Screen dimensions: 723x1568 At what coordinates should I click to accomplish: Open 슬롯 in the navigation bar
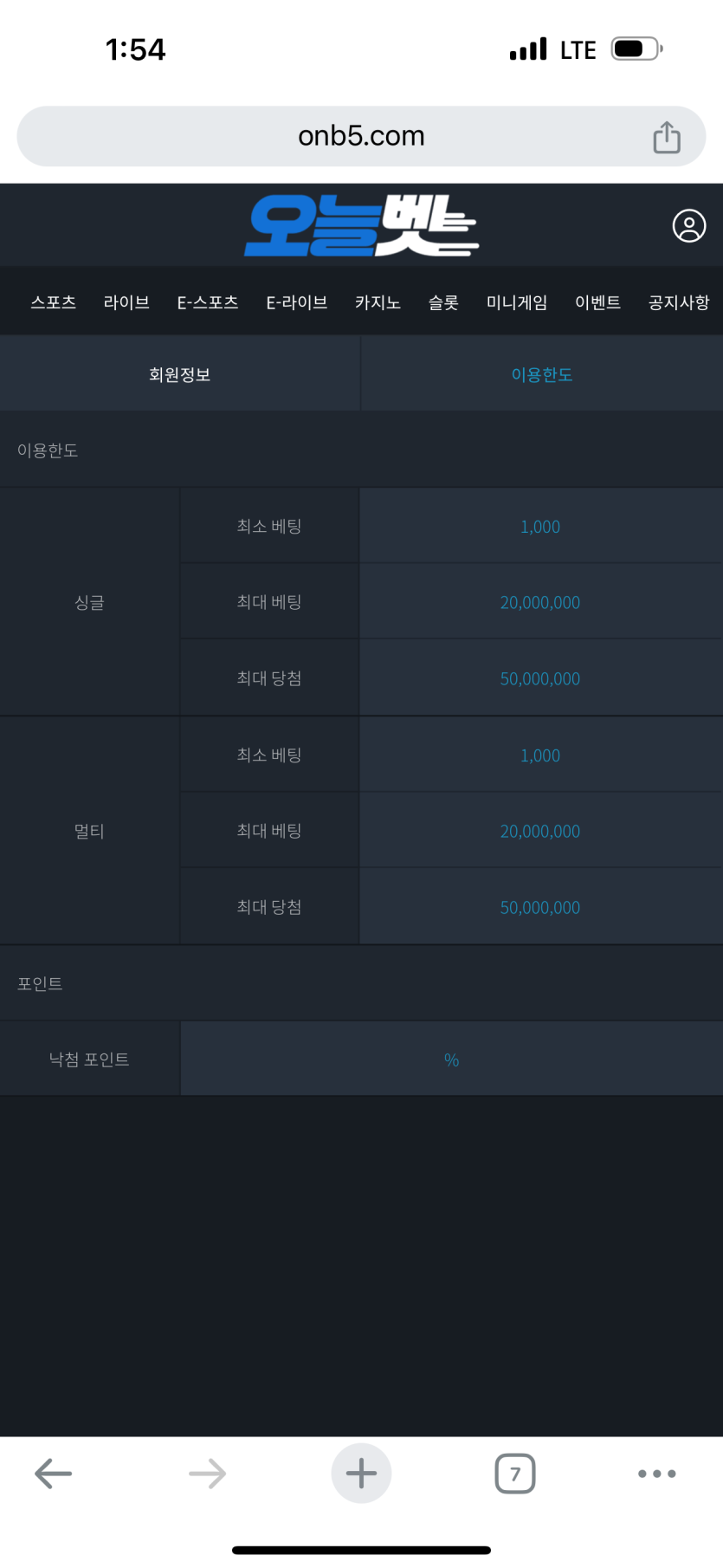(x=443, y=302)
